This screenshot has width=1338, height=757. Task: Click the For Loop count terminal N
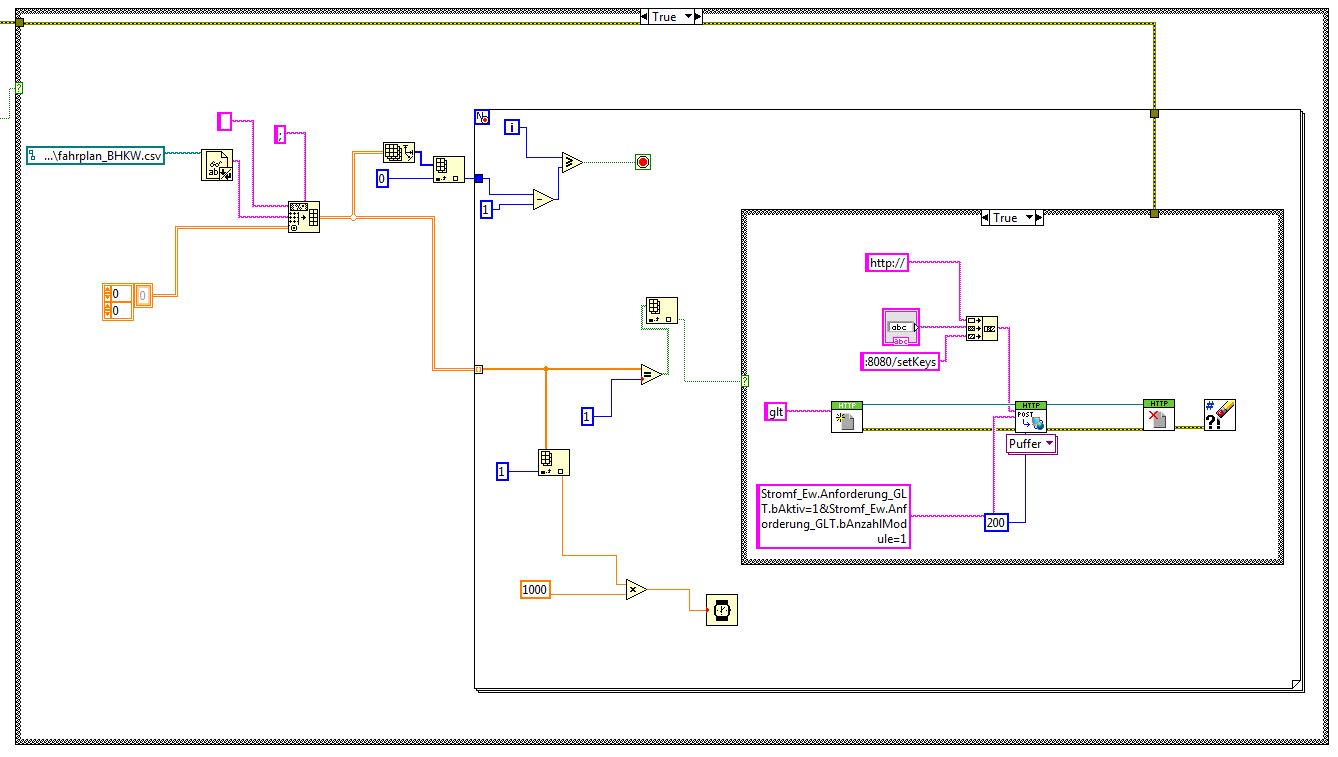click(x=484, y=117)
